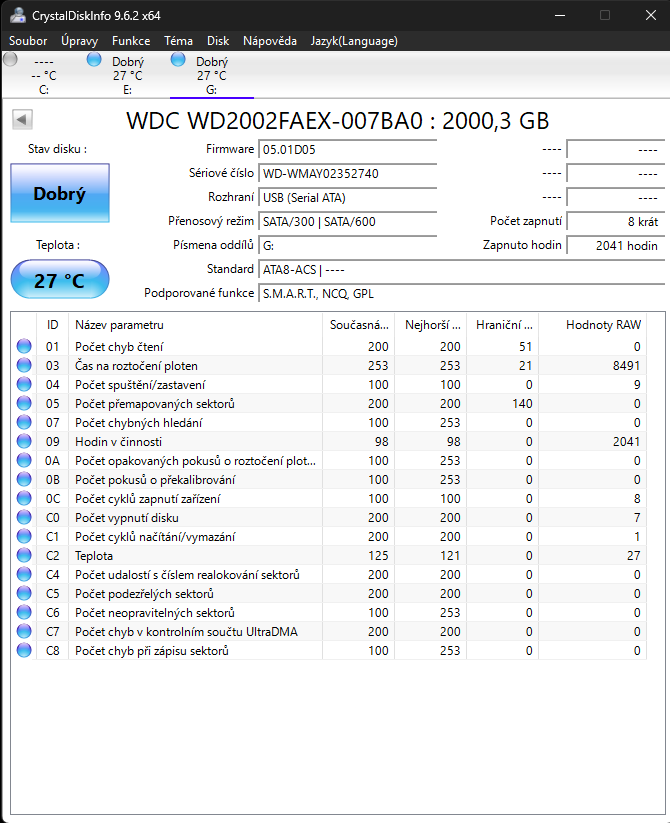670x823 pixels.
Task: Open the Jazyk(Language) menu
Action: click(354, 41)
